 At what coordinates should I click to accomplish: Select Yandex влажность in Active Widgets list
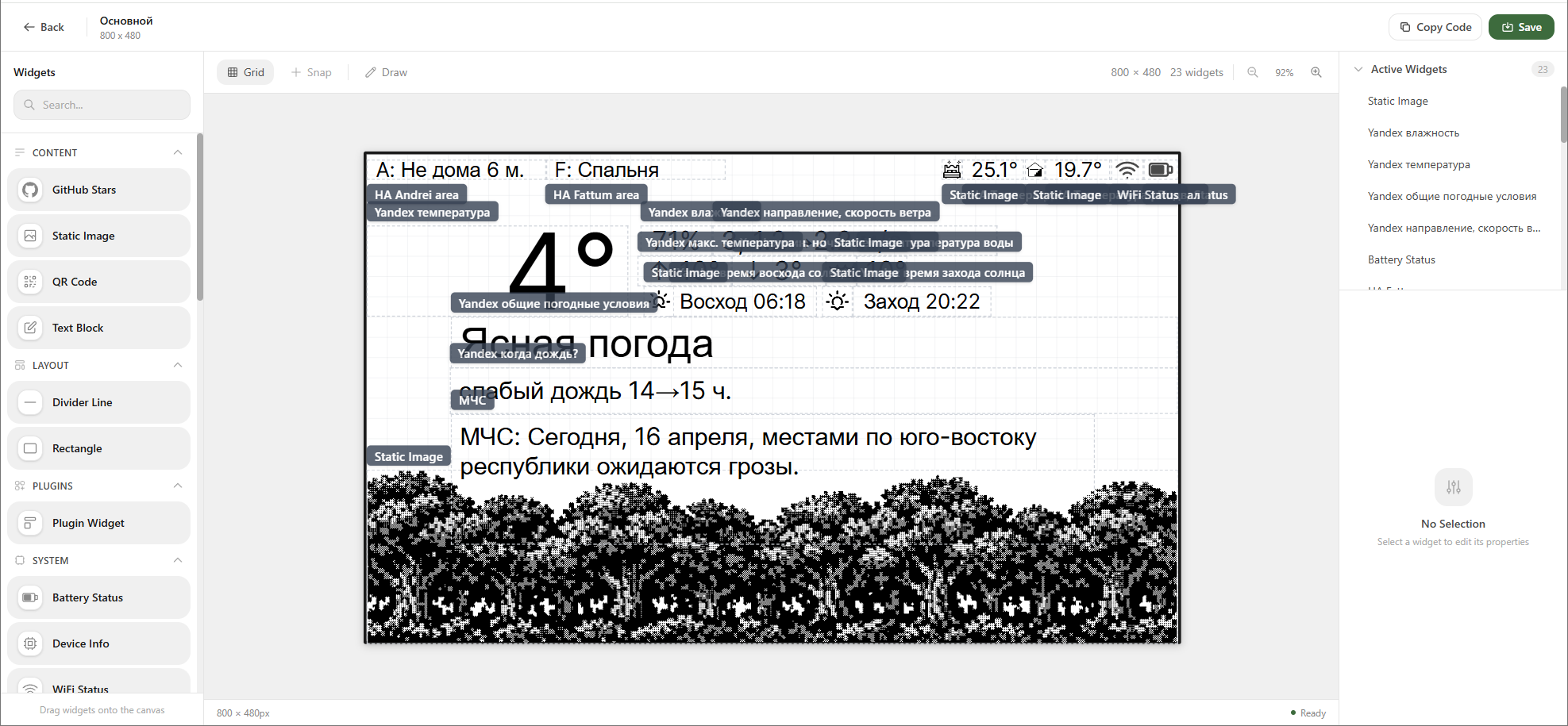pyautogui.click(x=1413, y=133)
